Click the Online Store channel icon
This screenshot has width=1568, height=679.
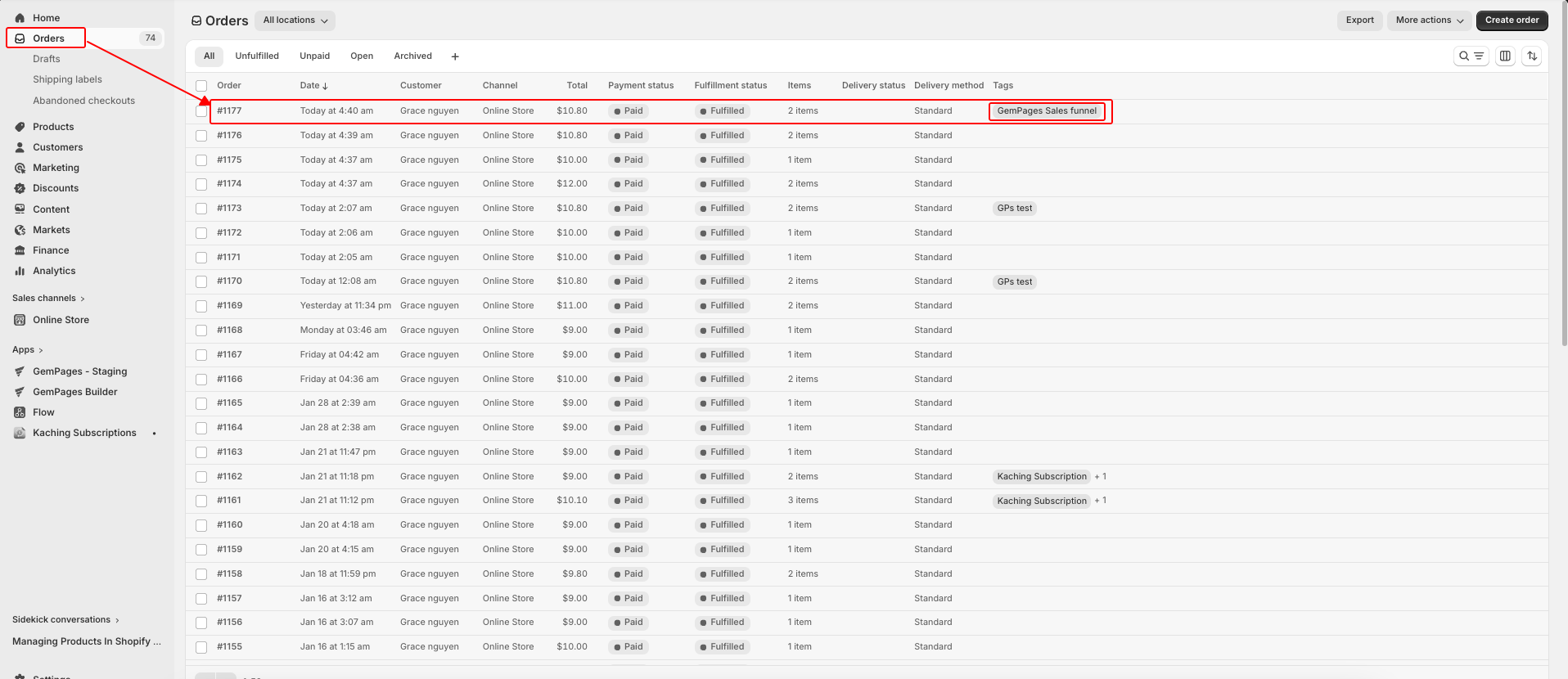point(20,320)
